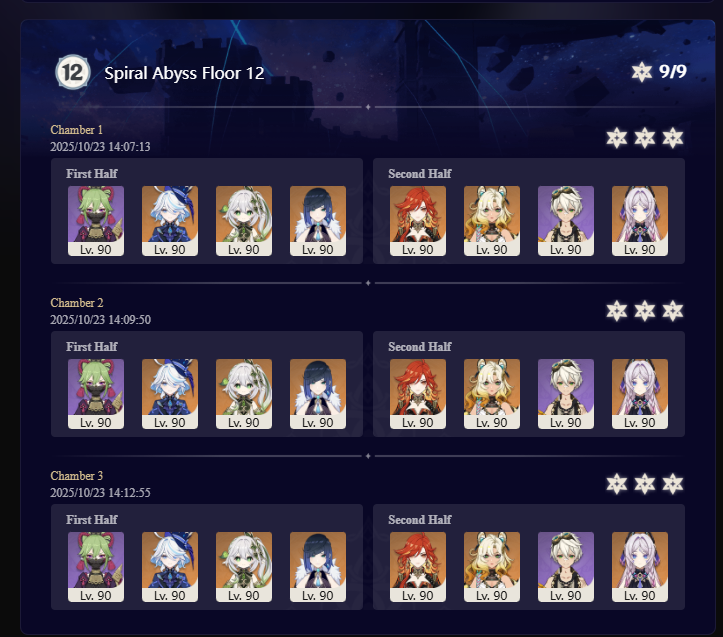
Task: Click middle star of Chamber 3 rating
Action: (x=645, y=484)
